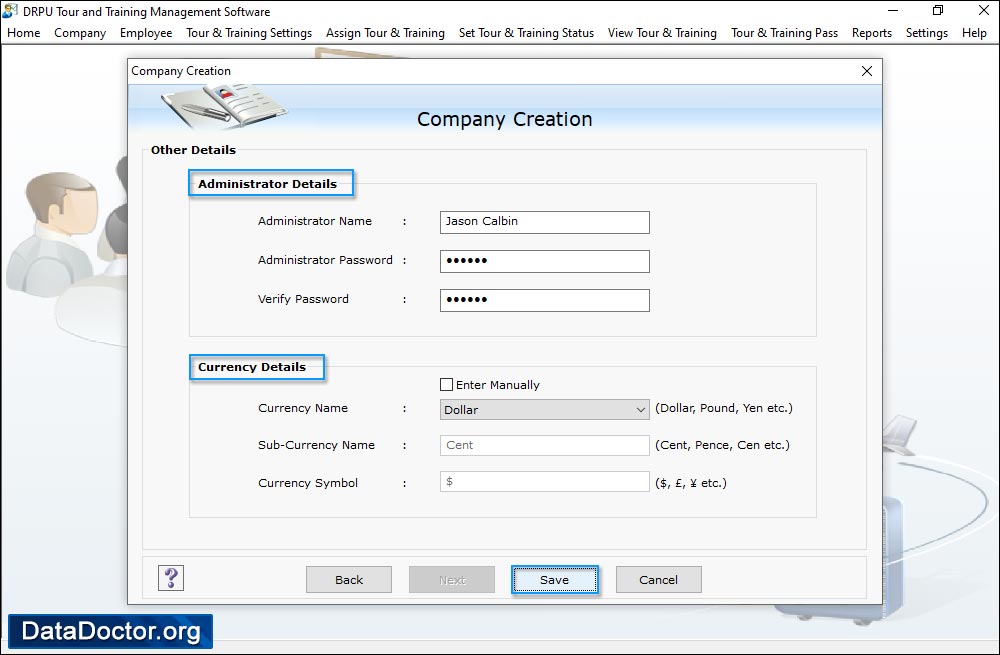The width and height of the screenshot is (1000, 655).
Task: Open the Home menu
Action: click(24, 33)
